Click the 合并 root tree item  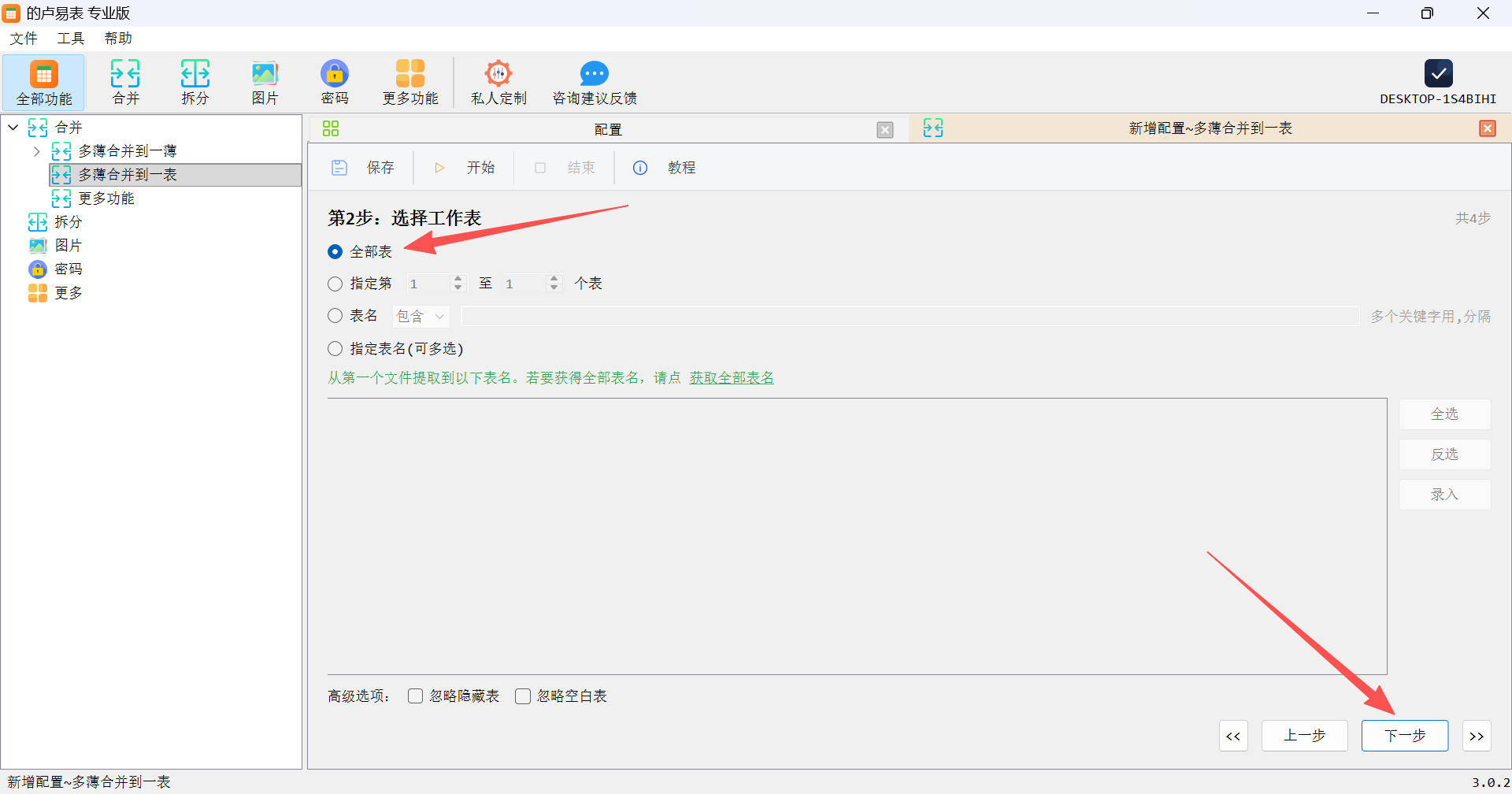click(x=68, y=128)
